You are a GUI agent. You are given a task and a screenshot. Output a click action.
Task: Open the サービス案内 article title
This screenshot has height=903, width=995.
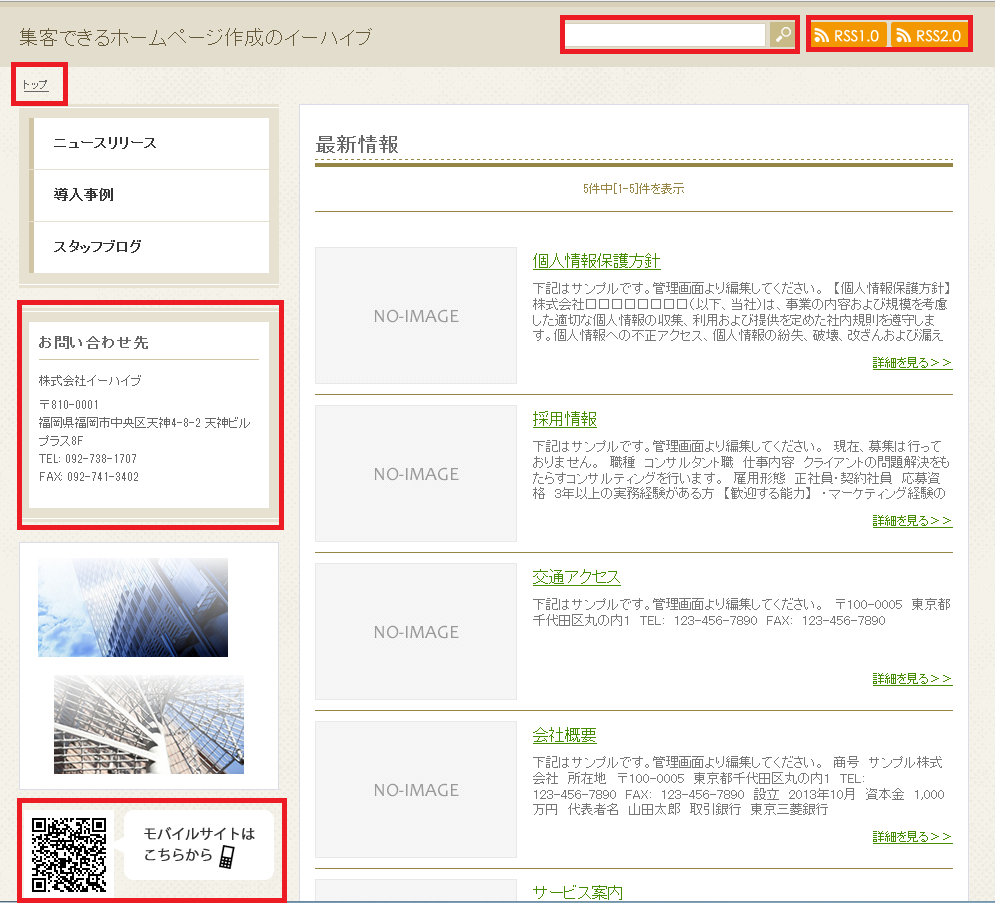(577, 891)
